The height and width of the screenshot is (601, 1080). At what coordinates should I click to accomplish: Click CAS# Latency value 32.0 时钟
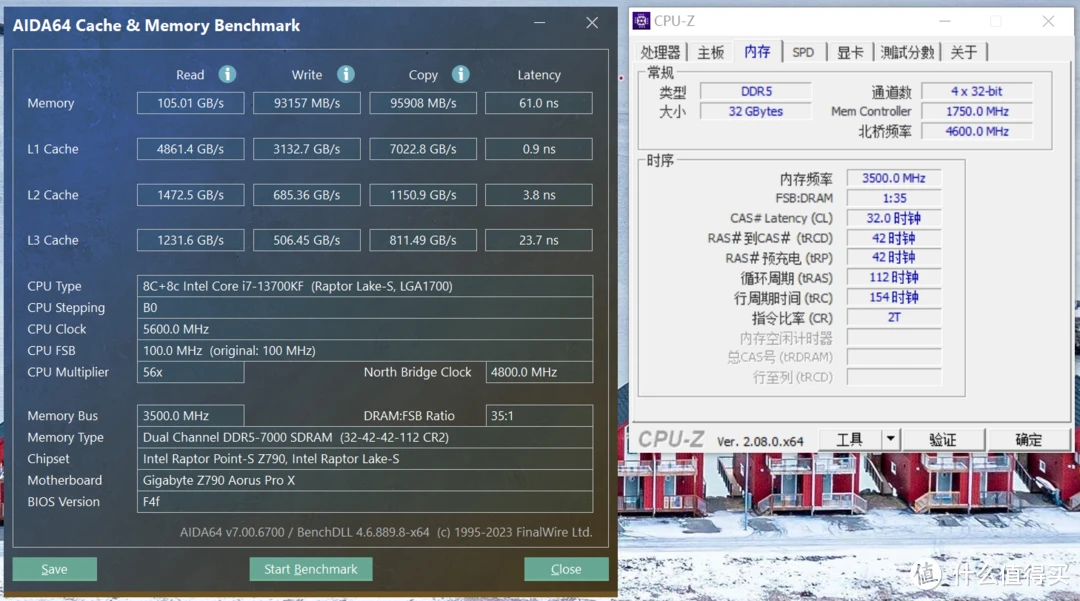tap(893, 218)
